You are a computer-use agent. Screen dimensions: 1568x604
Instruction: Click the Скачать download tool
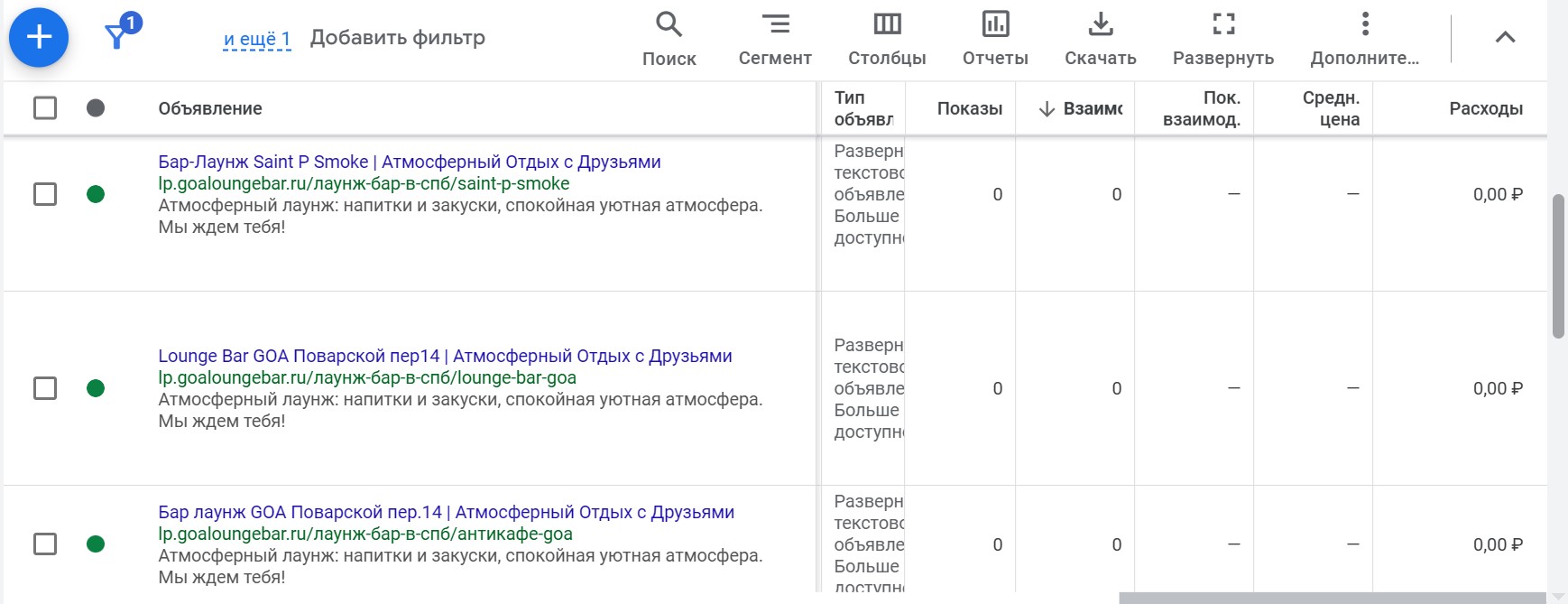[1100, 39]
